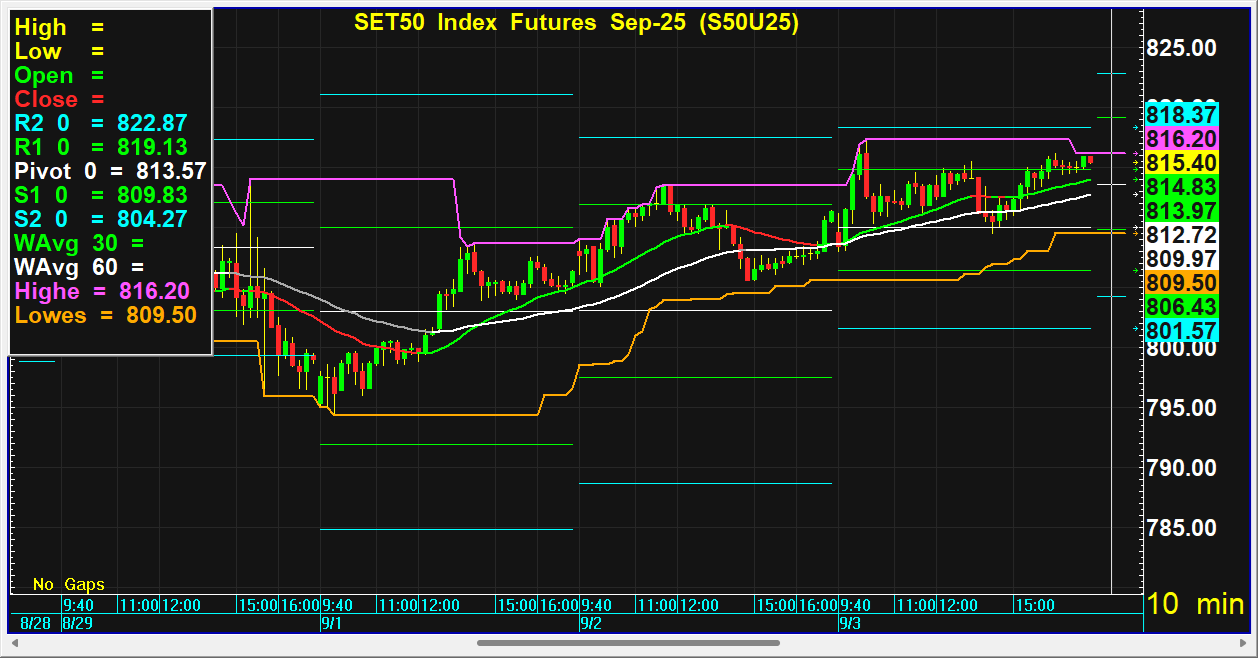The image size is (1258, 658).
Task: Click the 'S1 0 = 809.83' legend row
Action: pyautogui.click(x=101, y=195)
